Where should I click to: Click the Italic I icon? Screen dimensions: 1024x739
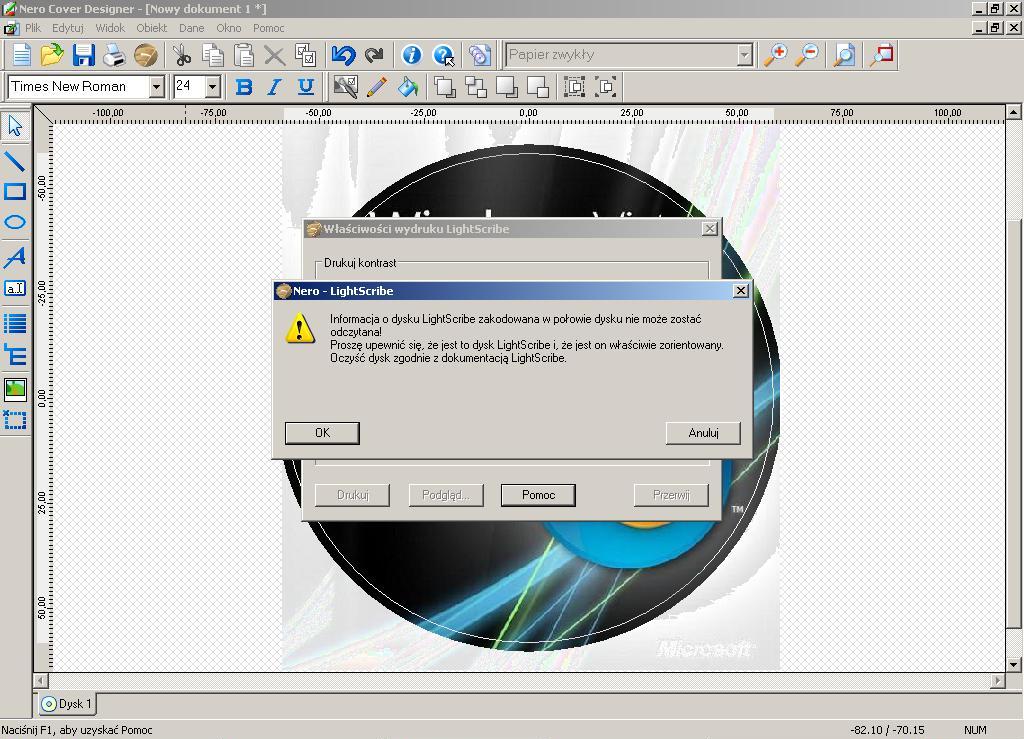click(x=275, y=87)
